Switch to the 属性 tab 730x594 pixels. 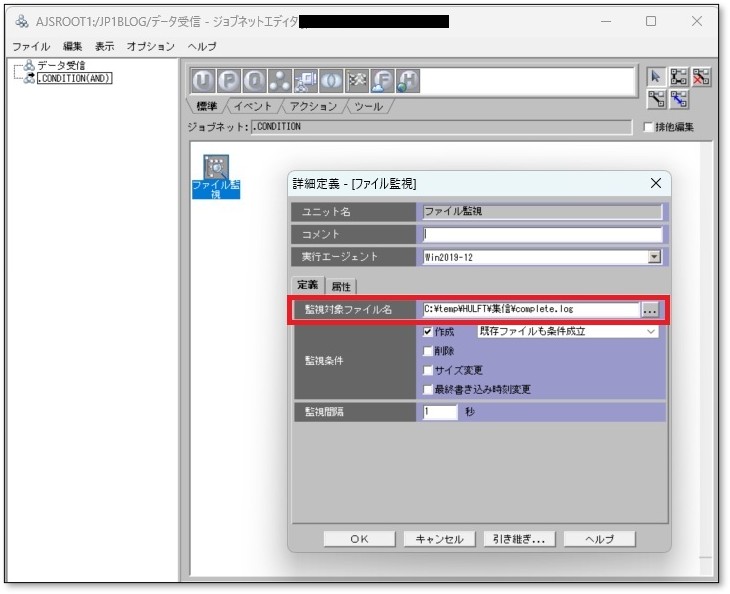pos(341,286)
